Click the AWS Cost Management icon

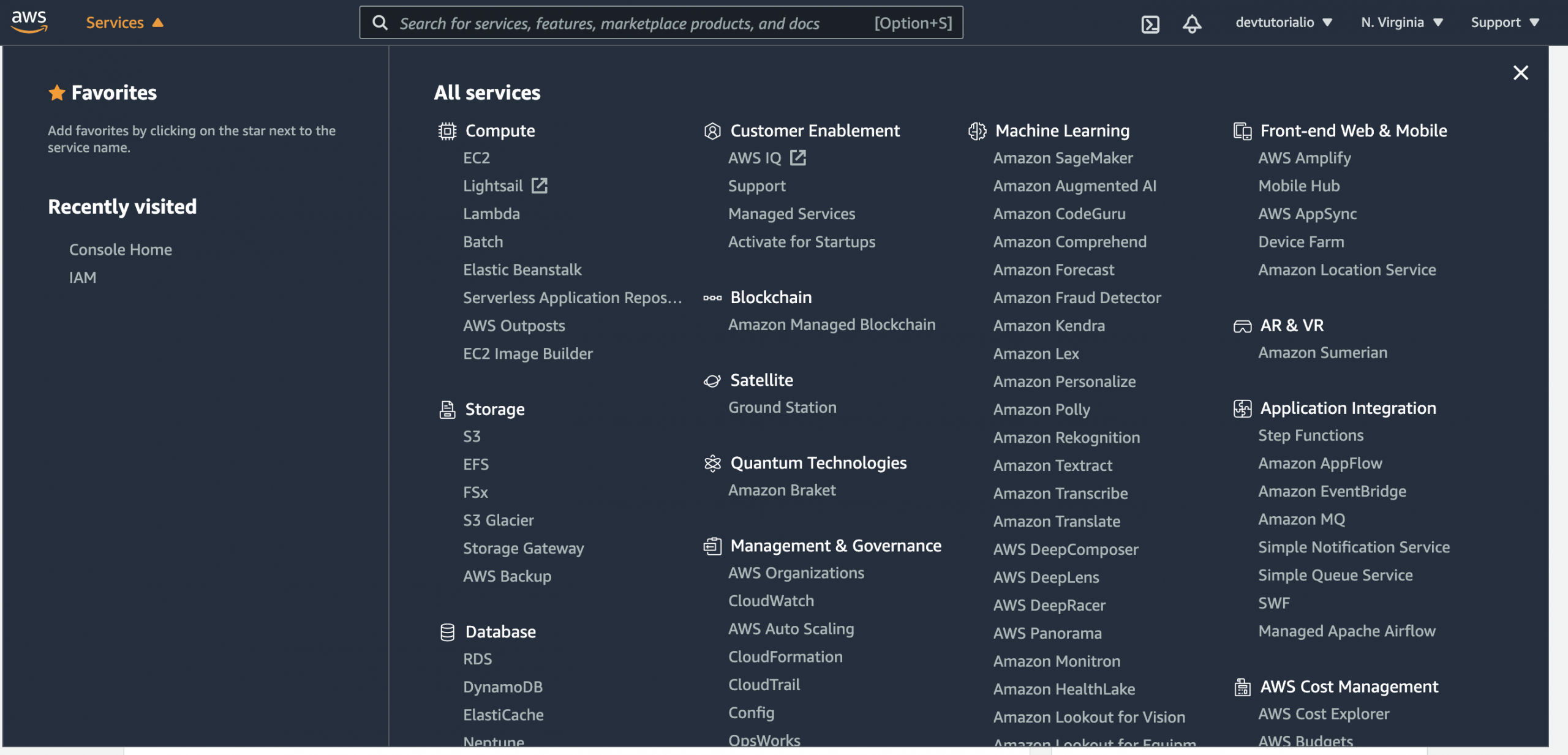tap(1242, 687)
